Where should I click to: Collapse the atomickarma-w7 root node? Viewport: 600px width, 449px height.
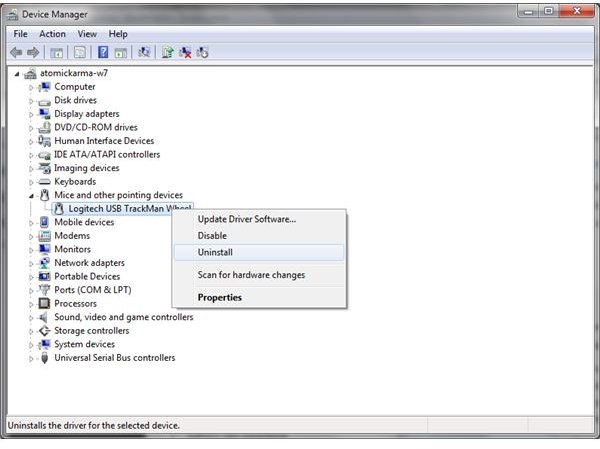point(17,74)
